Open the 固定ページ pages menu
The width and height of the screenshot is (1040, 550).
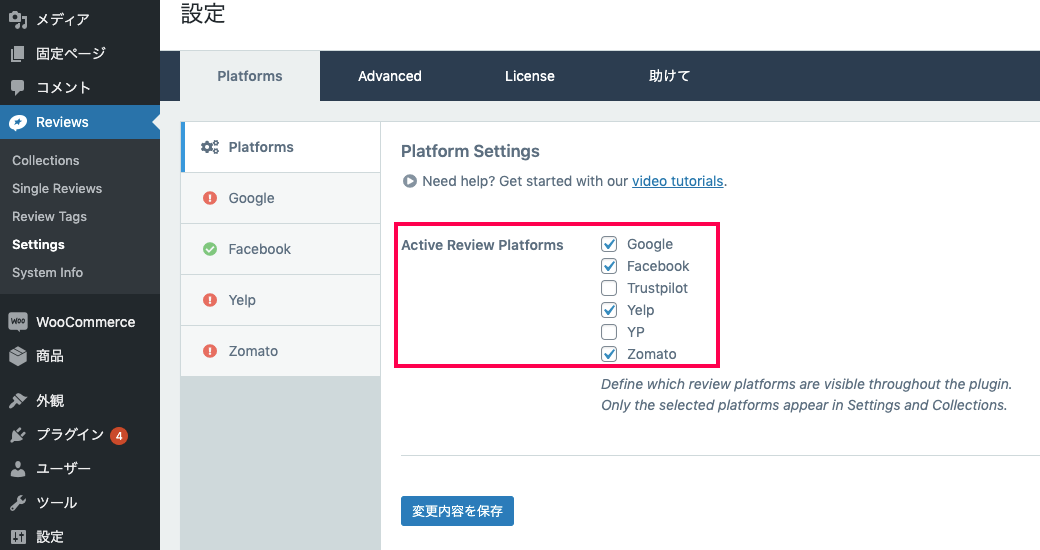click(x=80, y=54)
